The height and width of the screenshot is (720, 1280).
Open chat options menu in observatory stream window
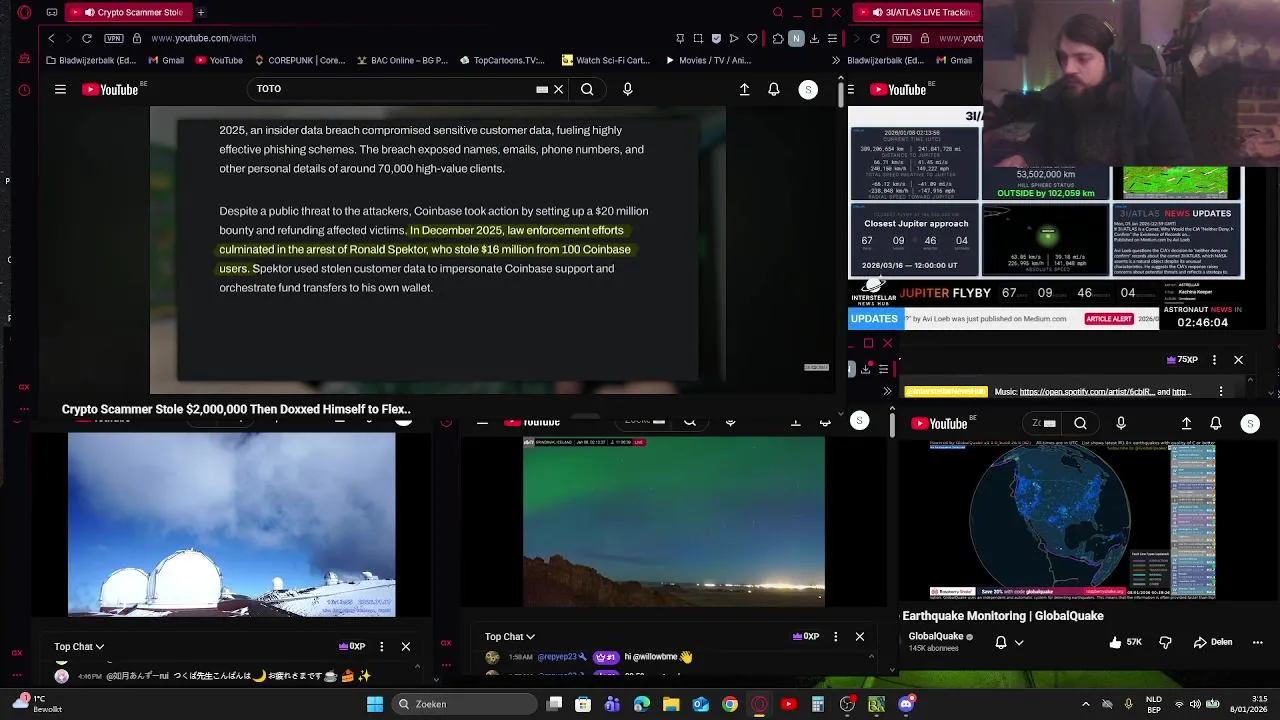click(x=382, y=647)
